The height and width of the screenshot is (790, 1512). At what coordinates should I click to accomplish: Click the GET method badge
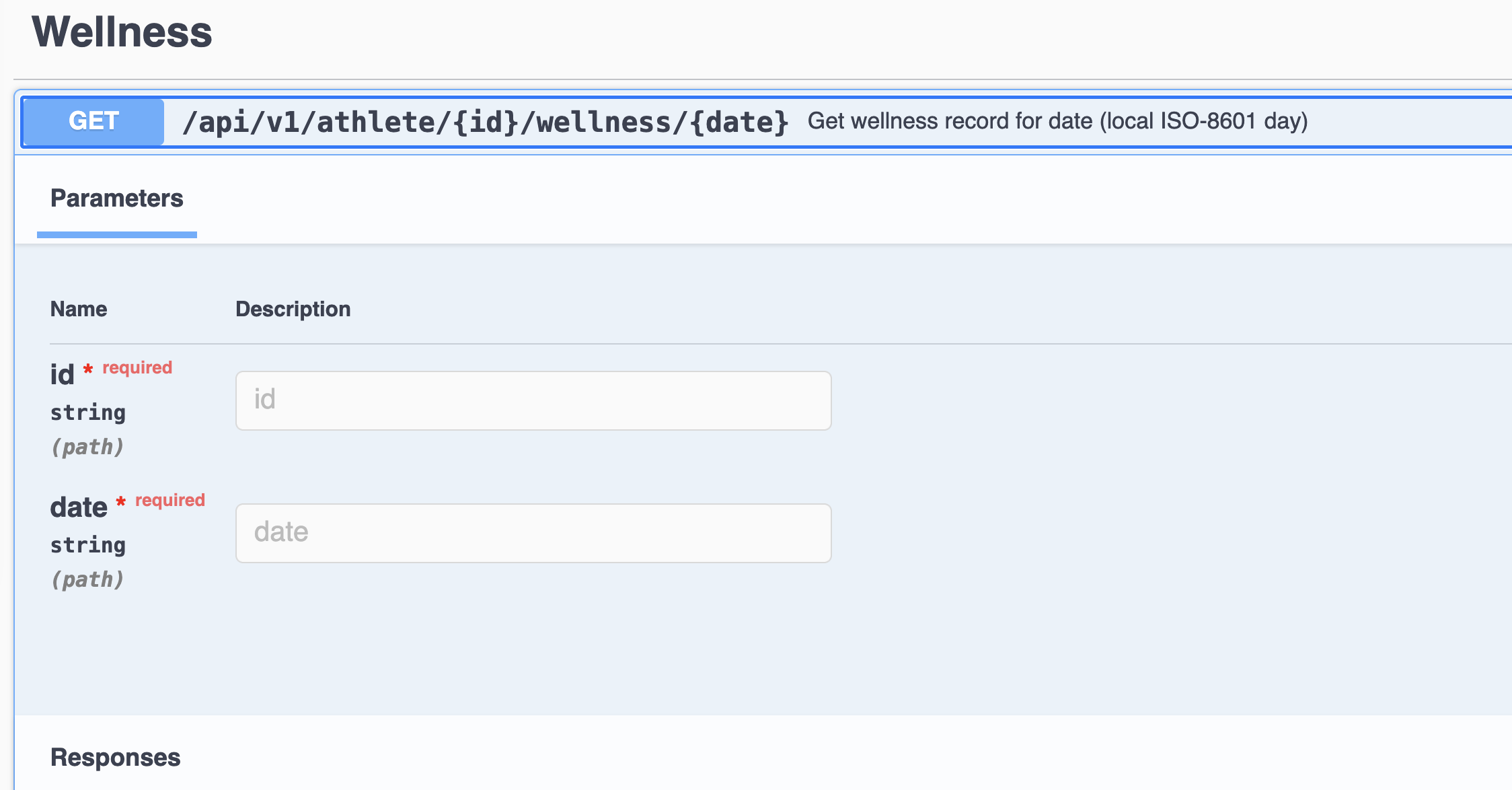93,121
